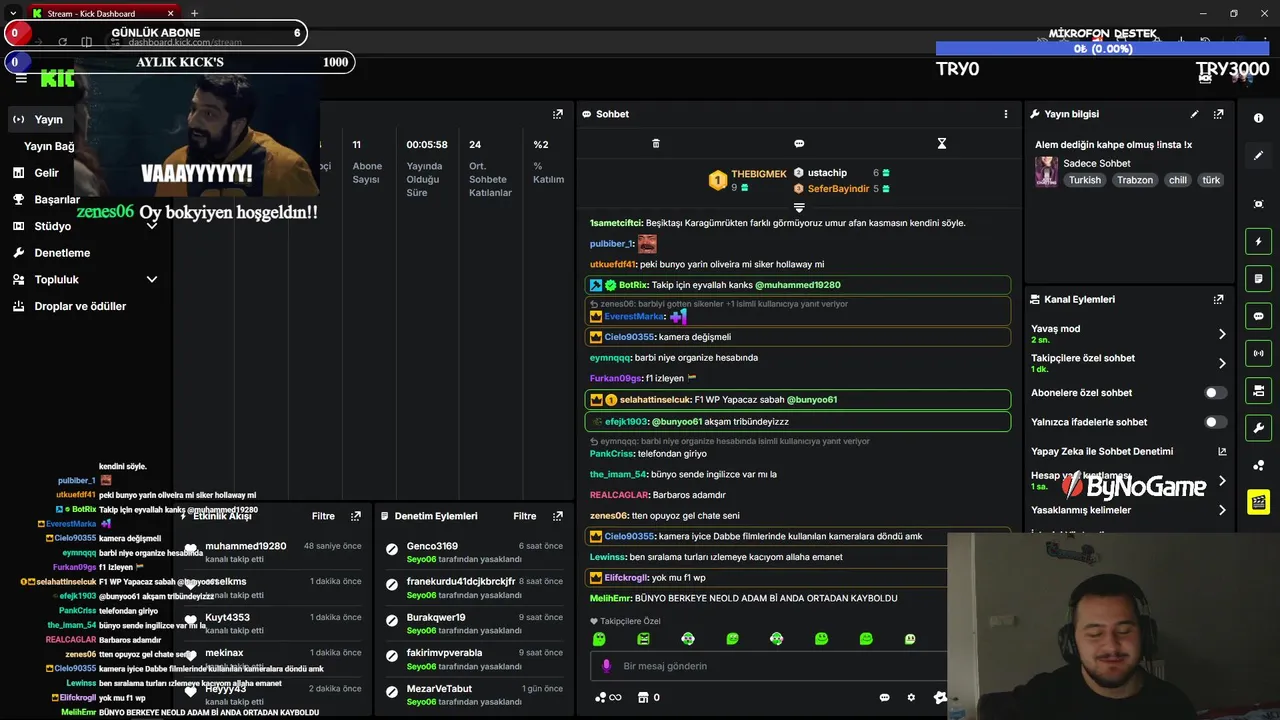Open the info icon in right sidebar
The width and height of the screenshot is (1280, 720).
pos(1258,118)
